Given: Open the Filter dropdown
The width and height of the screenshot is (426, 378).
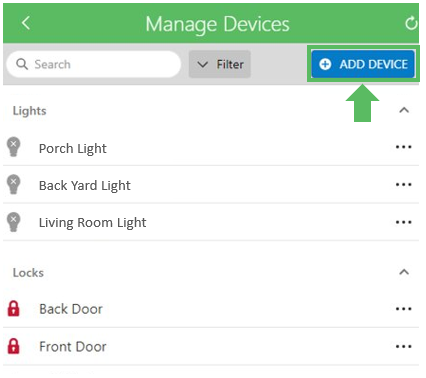Looking at the screenshot, I should (220, 64).
